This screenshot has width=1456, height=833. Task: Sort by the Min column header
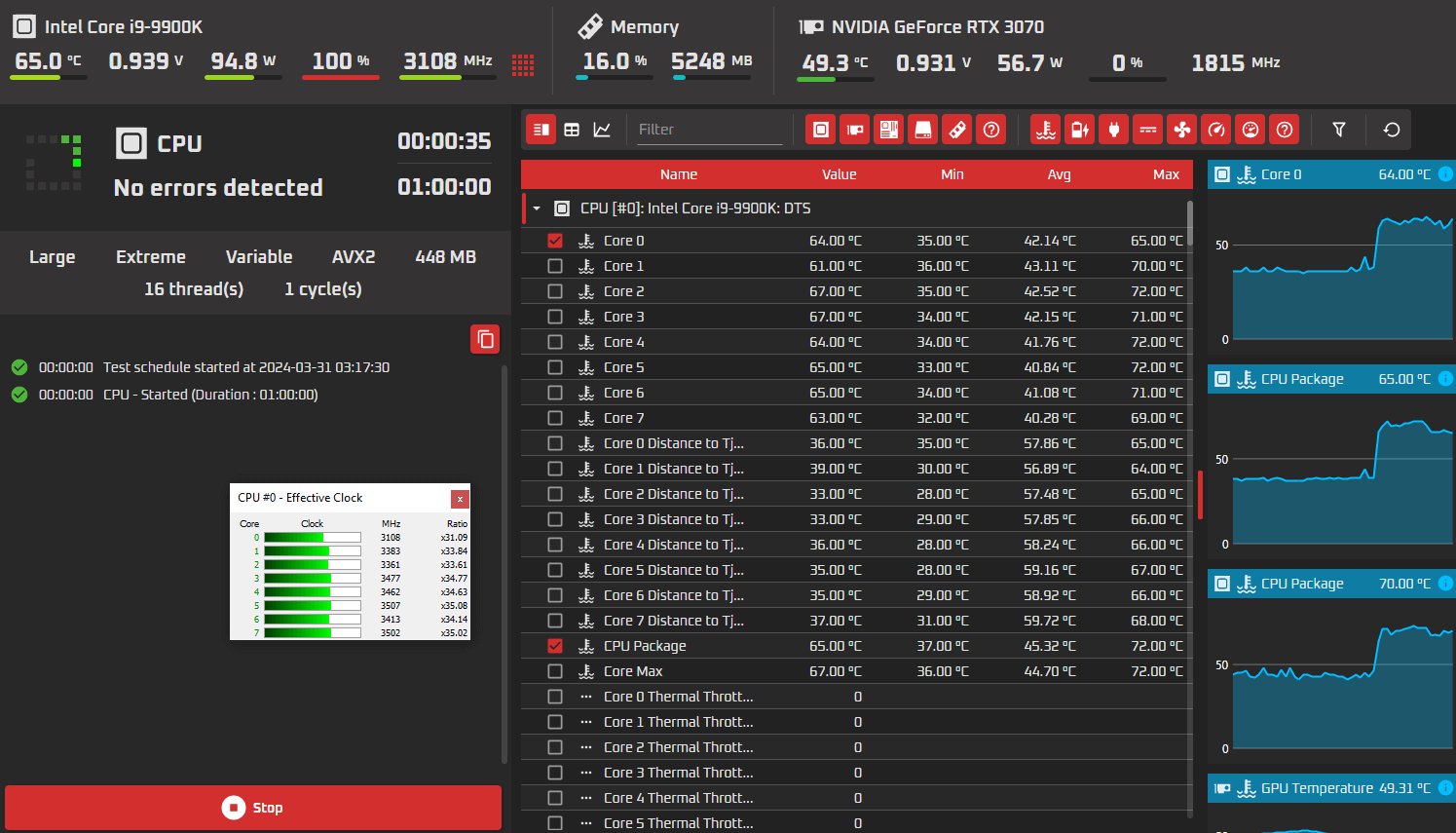(x=952, y=174)
